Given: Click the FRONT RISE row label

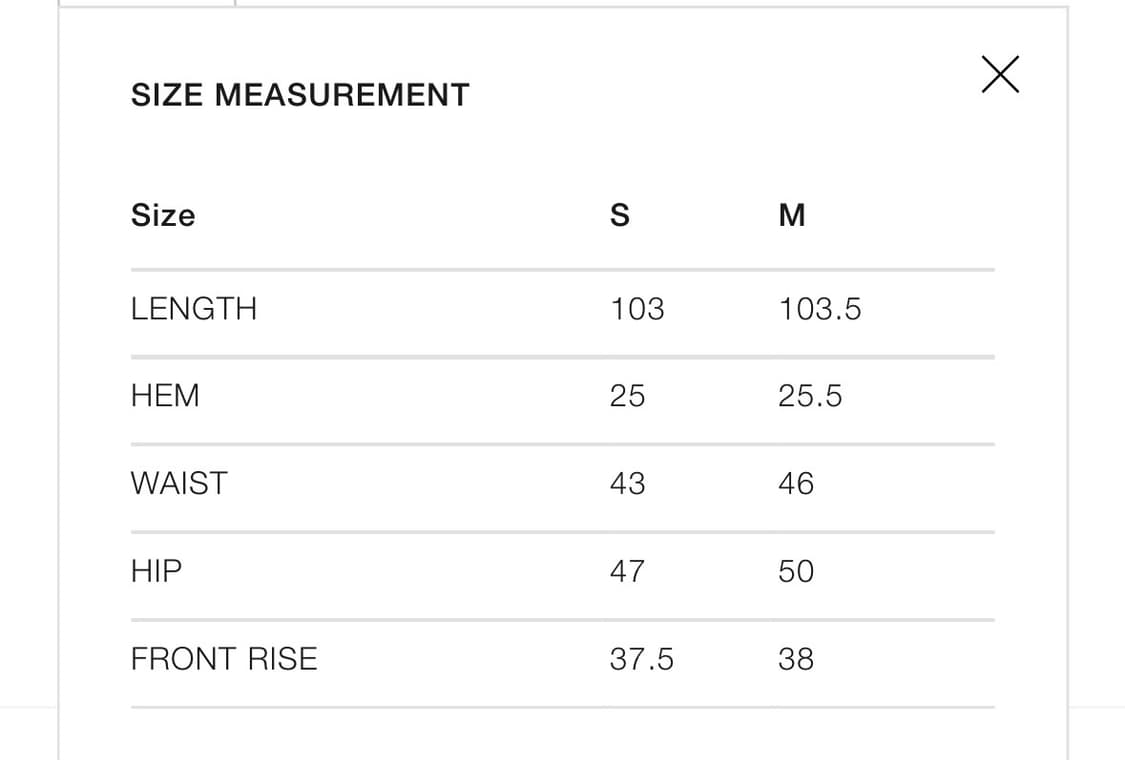Looking at the screenshot, I should click(224, 659).
